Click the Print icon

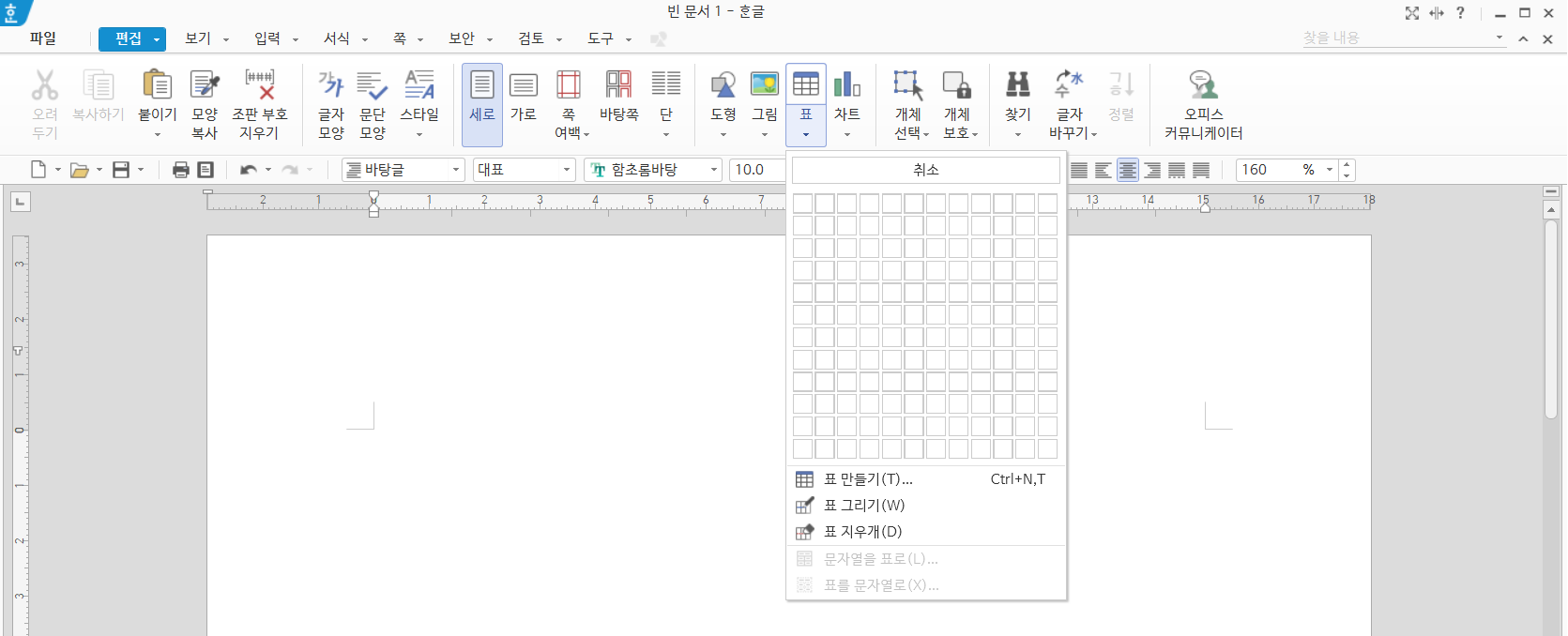click(181, 170)
